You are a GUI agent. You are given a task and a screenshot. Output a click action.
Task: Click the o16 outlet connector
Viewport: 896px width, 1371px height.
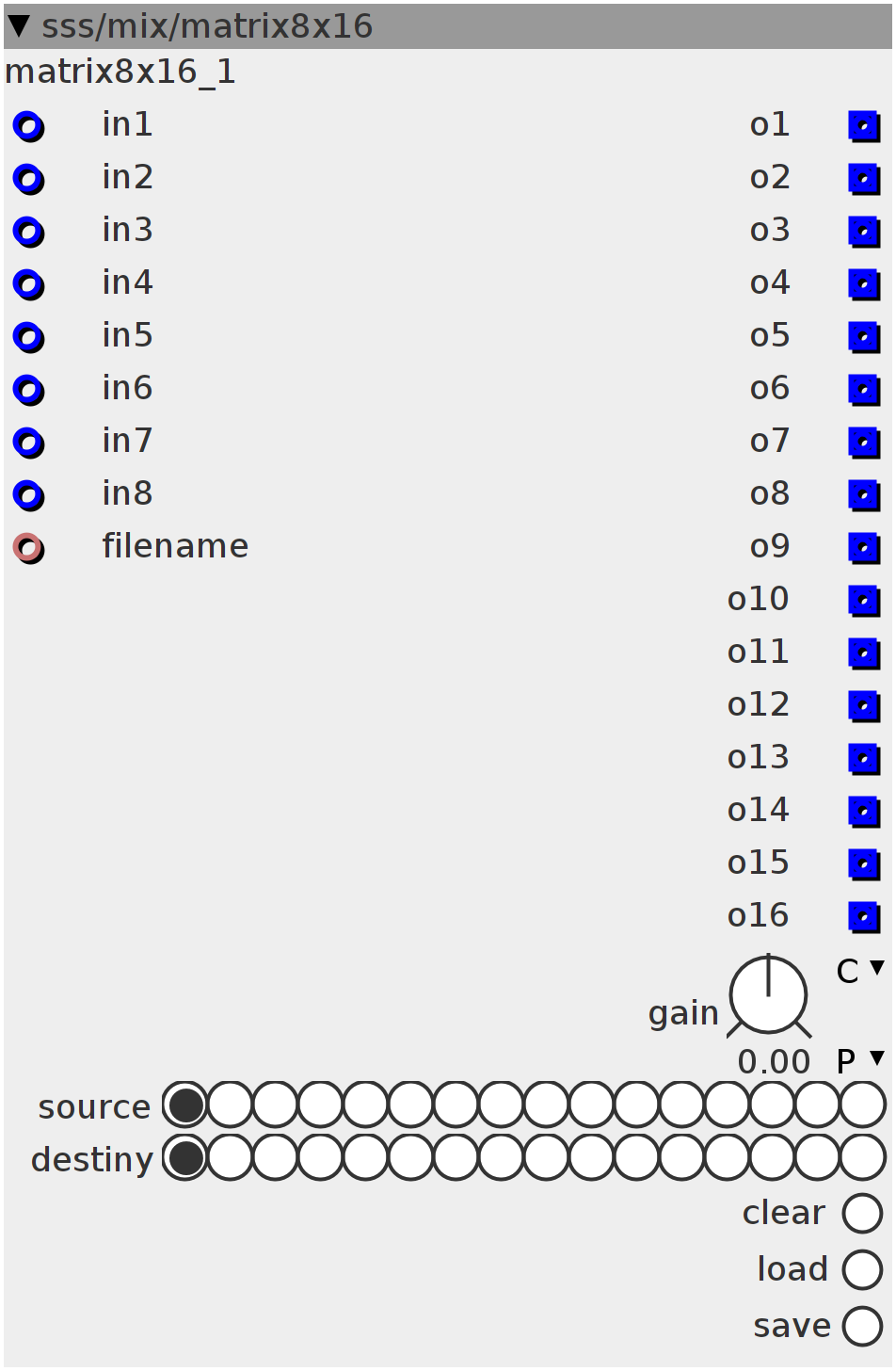[864, 917]
